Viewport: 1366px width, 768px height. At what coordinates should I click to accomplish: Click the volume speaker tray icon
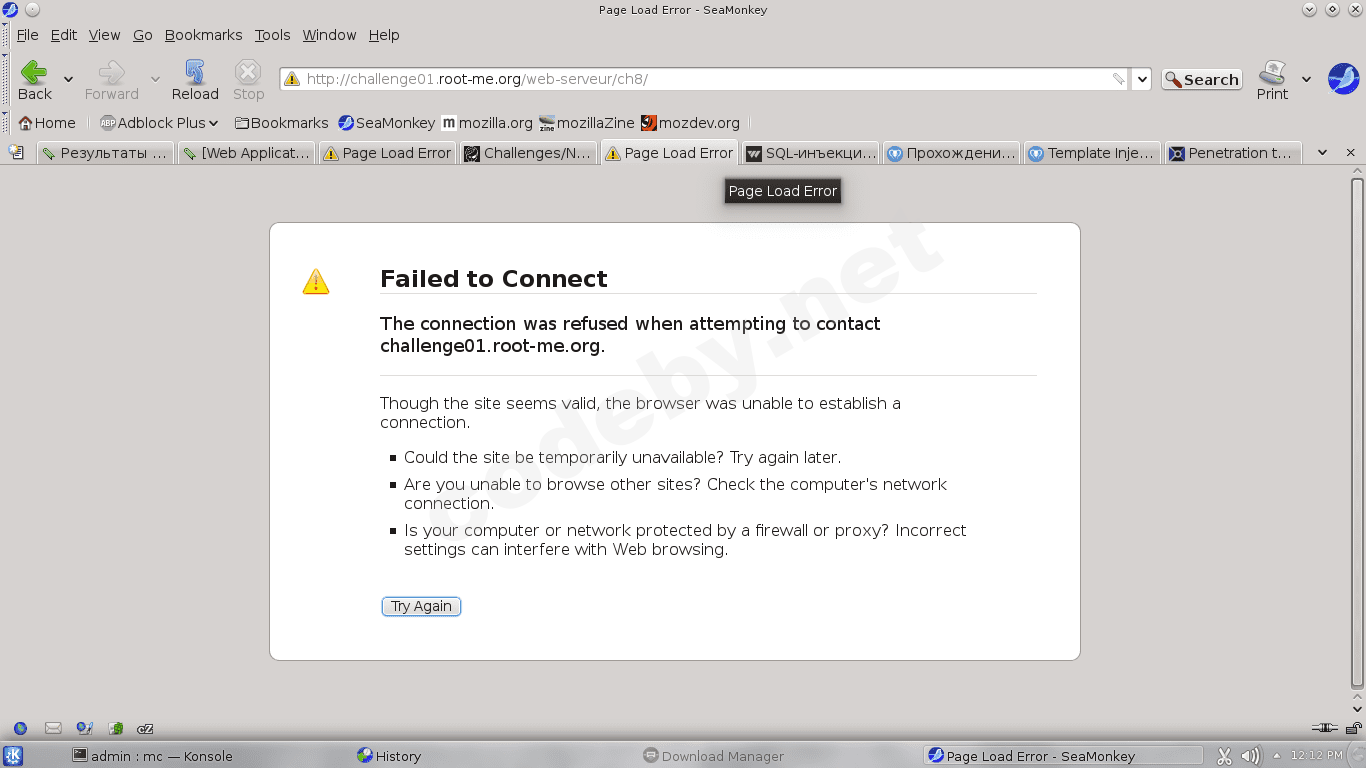pyautogui.click(x=1250, y=756)
